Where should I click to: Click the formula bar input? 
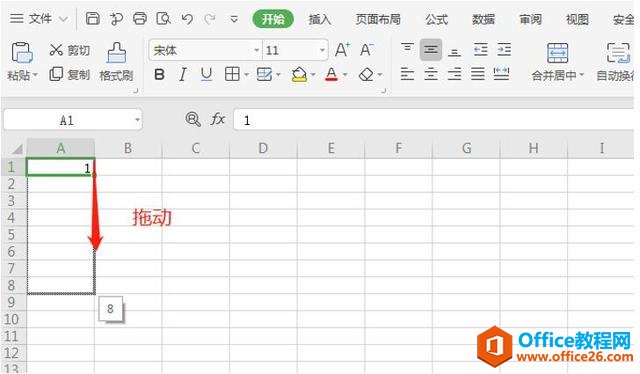tap(433, 120)
